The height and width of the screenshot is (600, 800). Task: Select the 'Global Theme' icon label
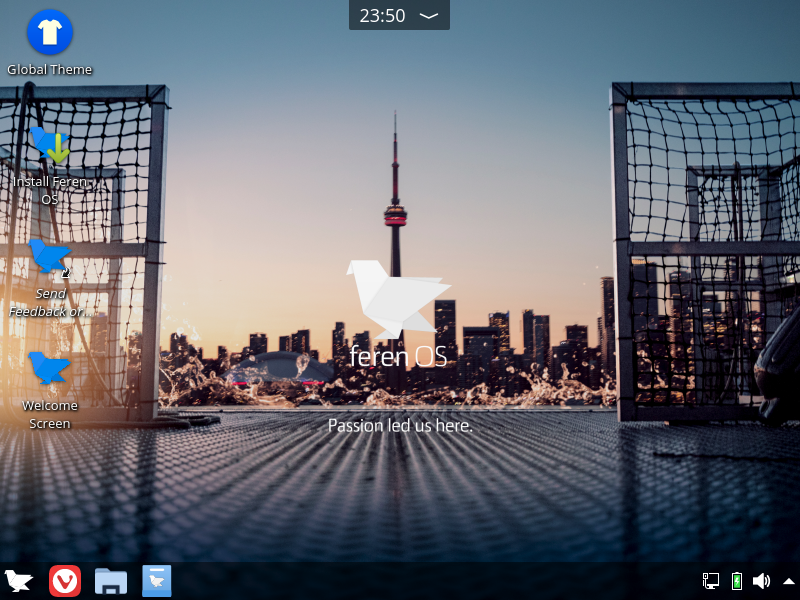(x=49, y=69)
